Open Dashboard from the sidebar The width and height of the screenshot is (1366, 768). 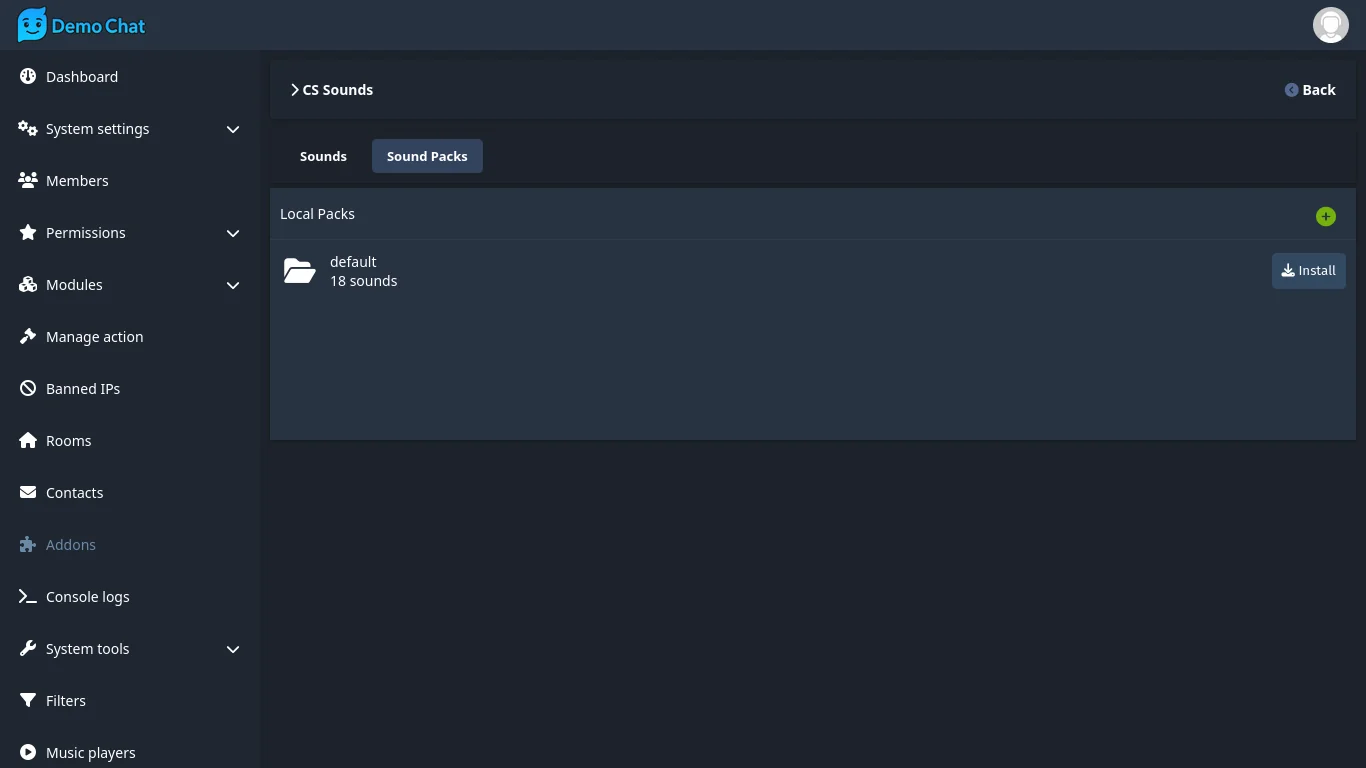pos(81,77)
